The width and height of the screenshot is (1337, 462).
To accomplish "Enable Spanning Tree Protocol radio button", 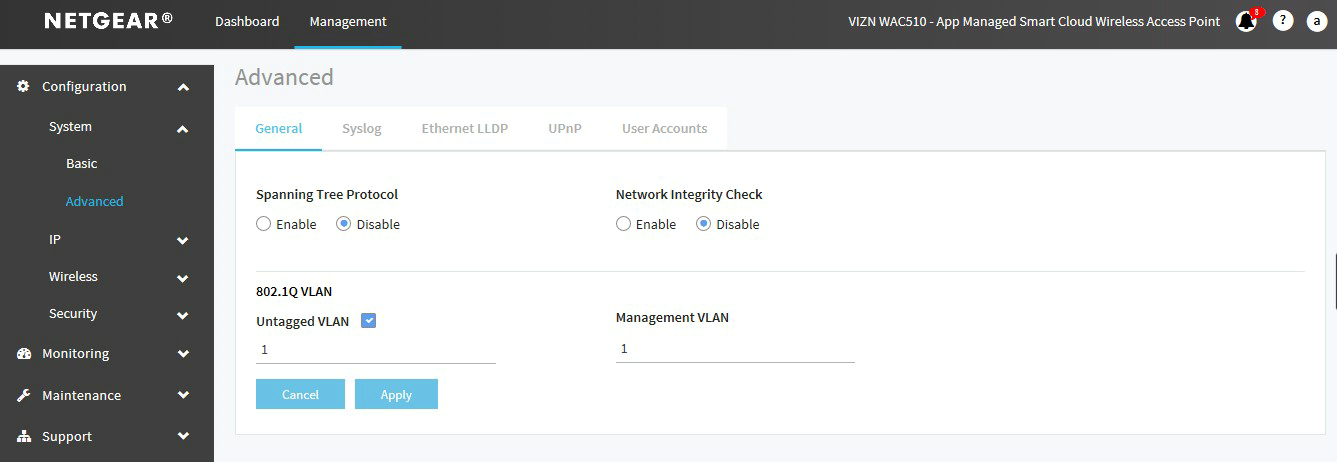I will tap(264, 224).
